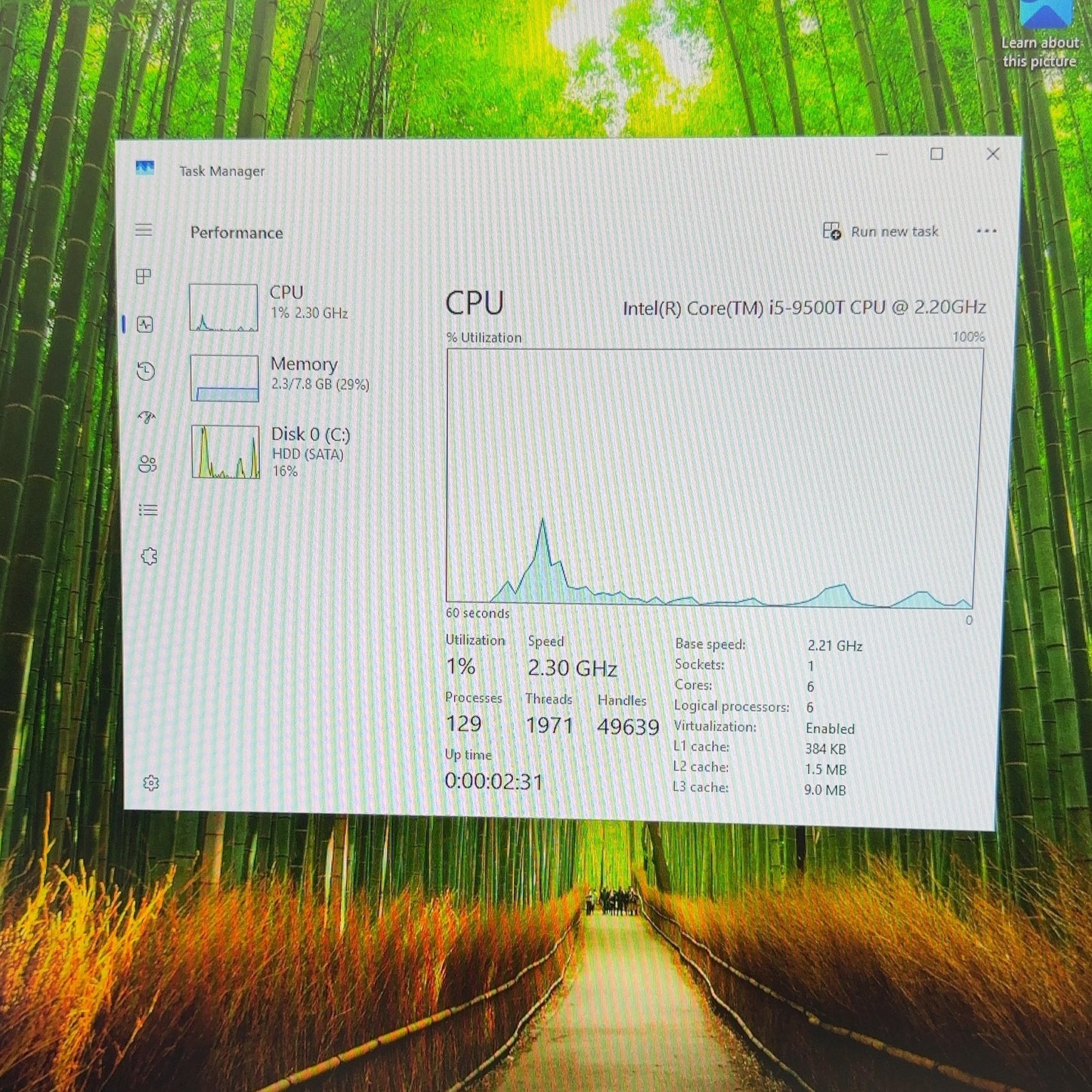The height and width of the screenshot is (1092, 1092).
Task: Click the CPU mini graph thumbnail
Action: click(x=223, y=308)
